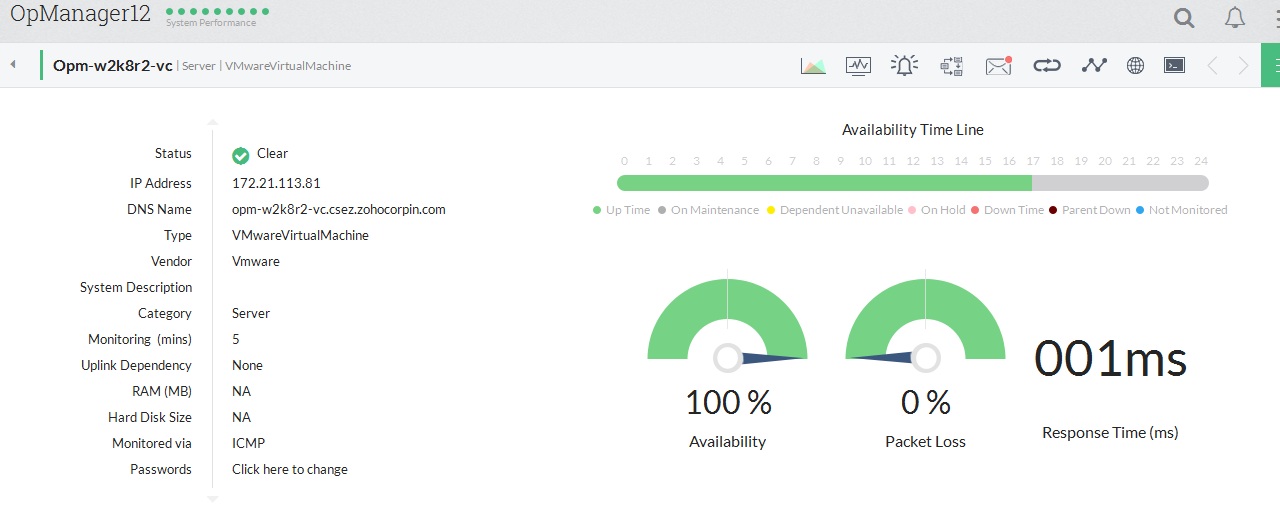Open the alarm bell siren icon

tap(904, 66)
